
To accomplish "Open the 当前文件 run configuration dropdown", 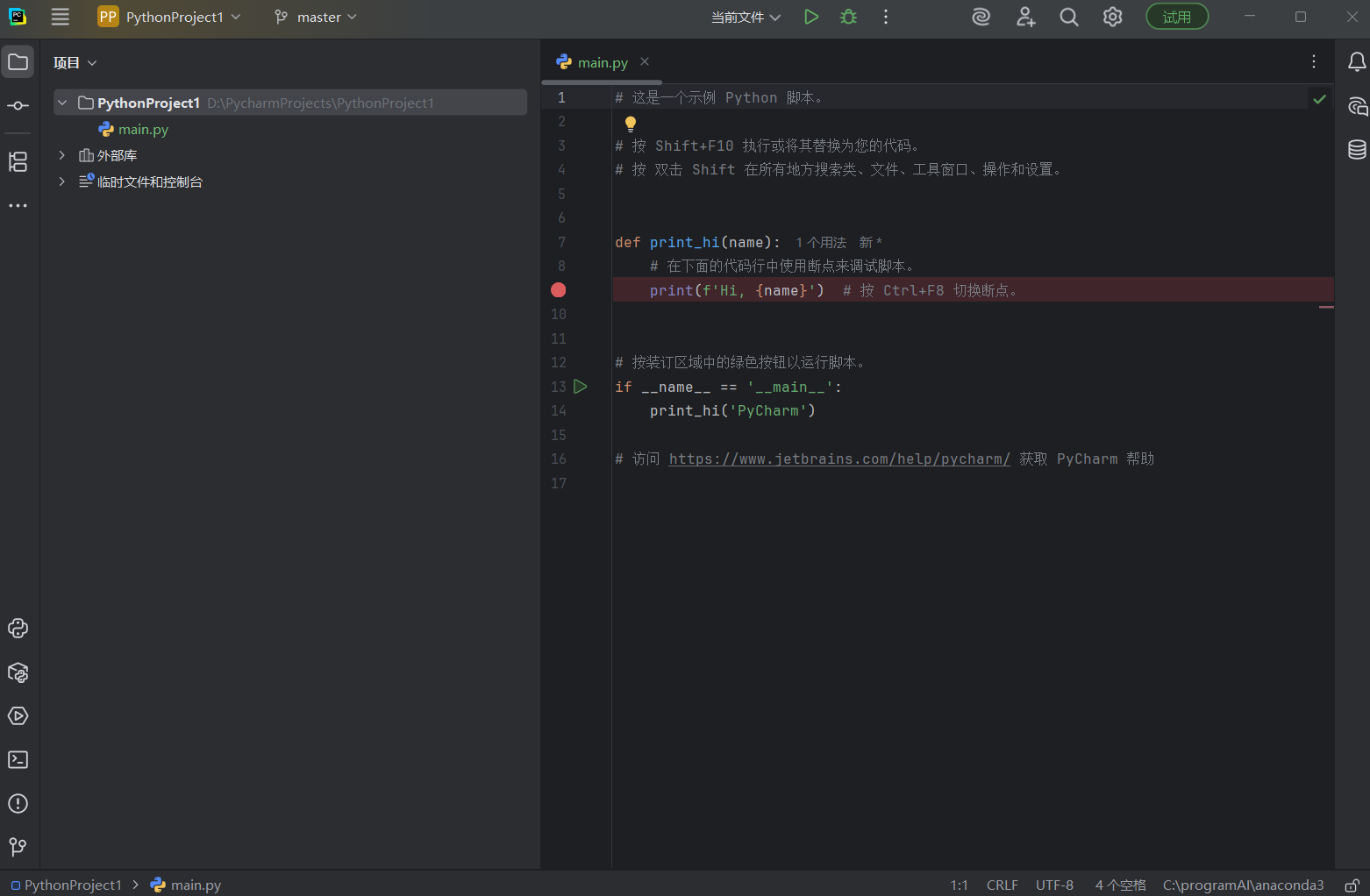I will click(746, 17).
